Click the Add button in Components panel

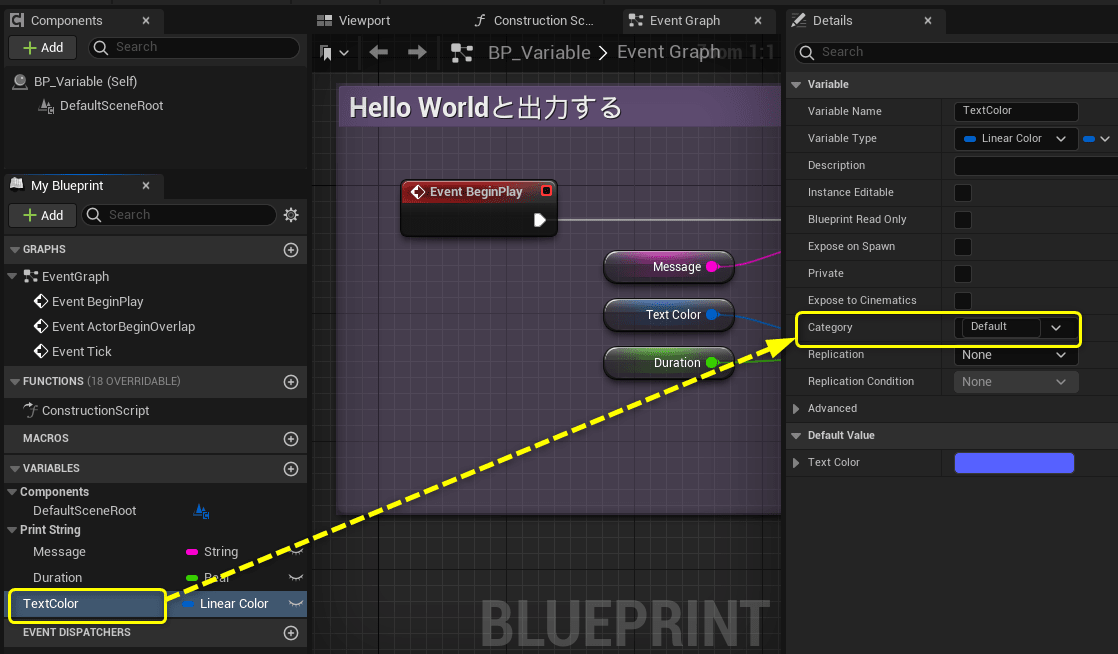(42, 47)
